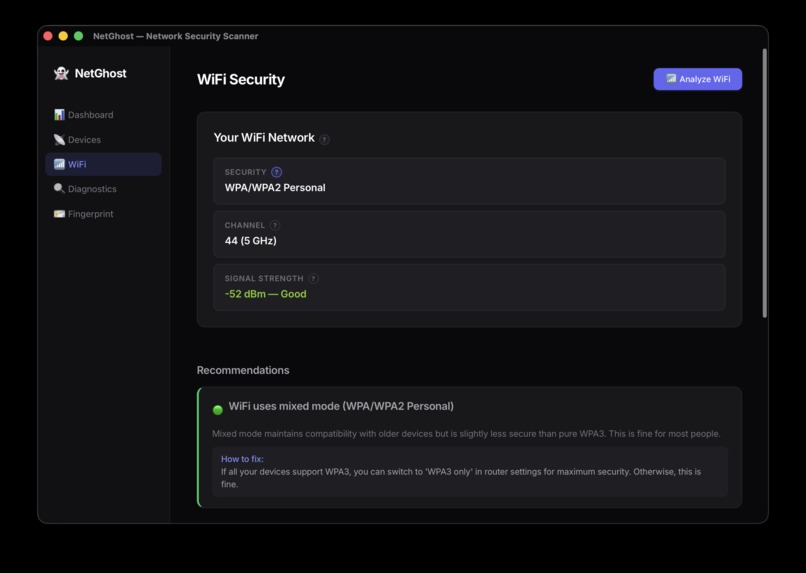Click the WiFi Security page heading
This screenshot has height=573, width=806.
241,80
